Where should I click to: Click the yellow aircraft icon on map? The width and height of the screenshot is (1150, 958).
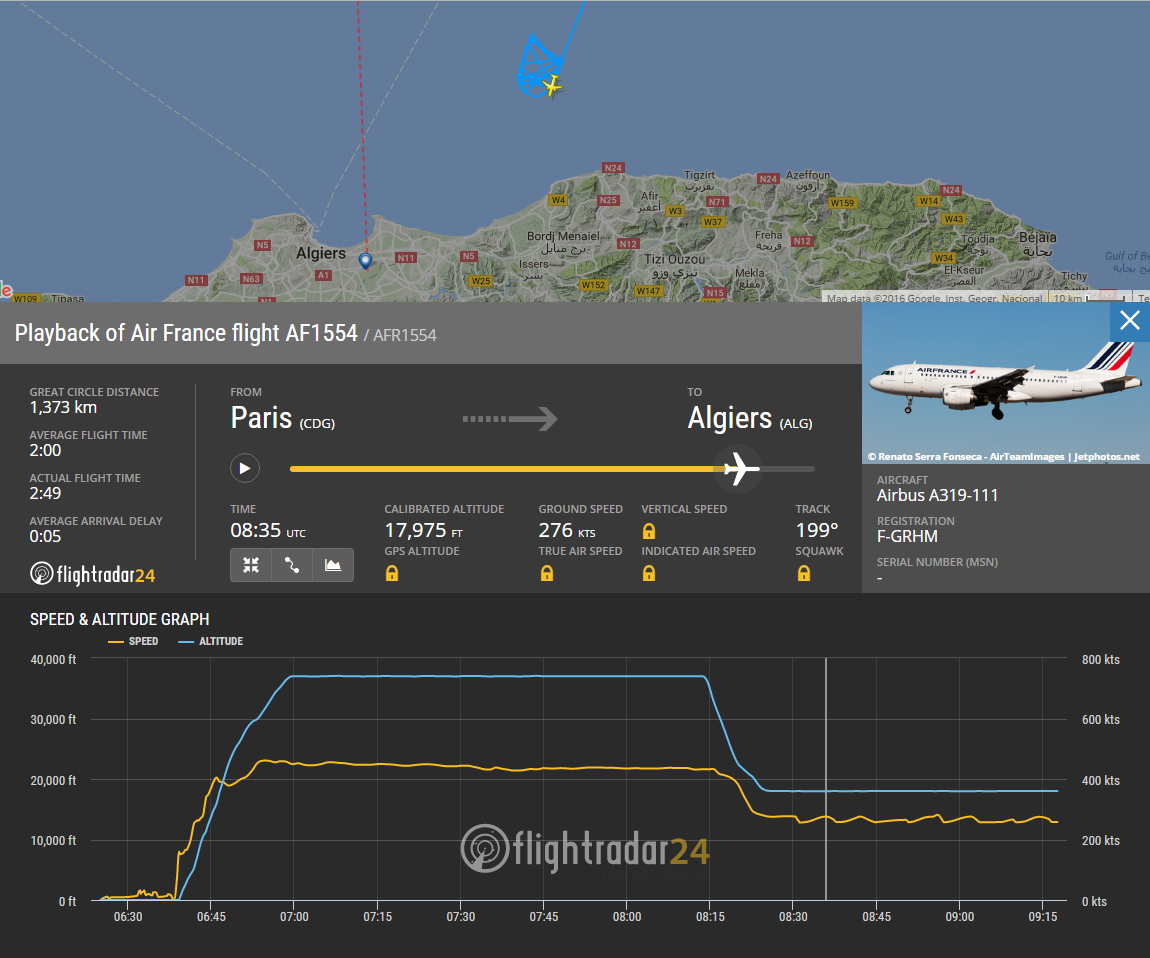pos(550,87)
